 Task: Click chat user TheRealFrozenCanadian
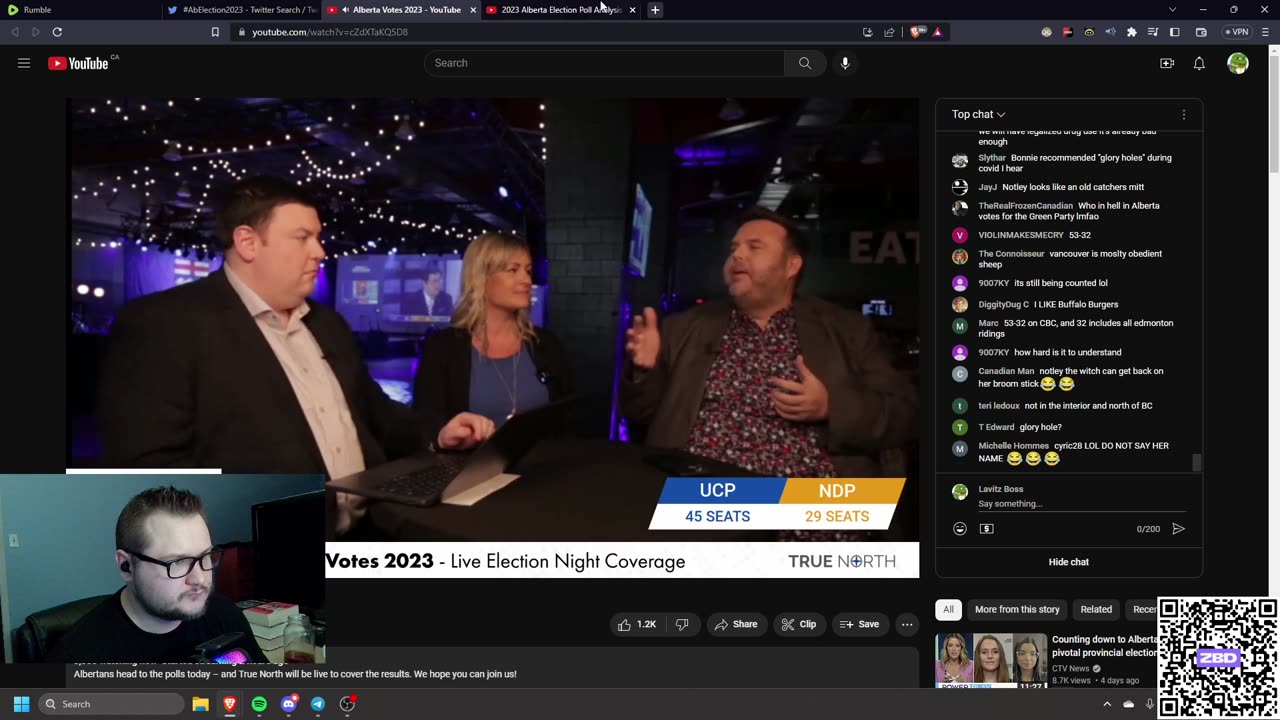(x=1025, y=206)
